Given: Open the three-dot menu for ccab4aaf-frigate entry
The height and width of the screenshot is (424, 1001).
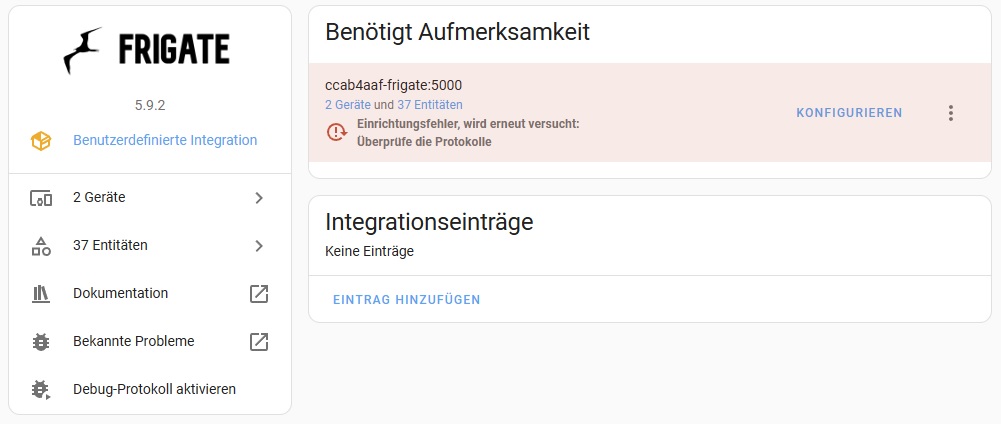Looking at the screenshot, I should (950, 113).
